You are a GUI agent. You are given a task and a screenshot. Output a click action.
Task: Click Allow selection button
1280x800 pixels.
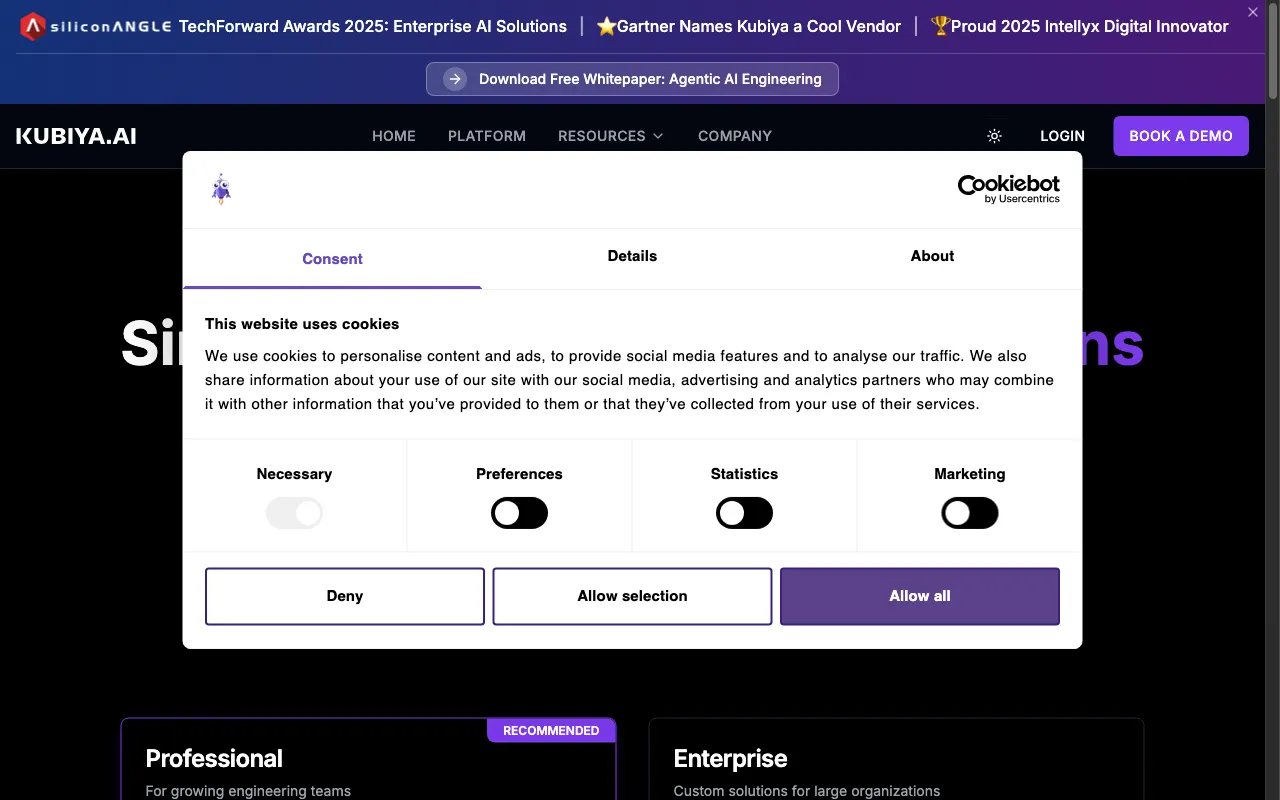[632, 596]
